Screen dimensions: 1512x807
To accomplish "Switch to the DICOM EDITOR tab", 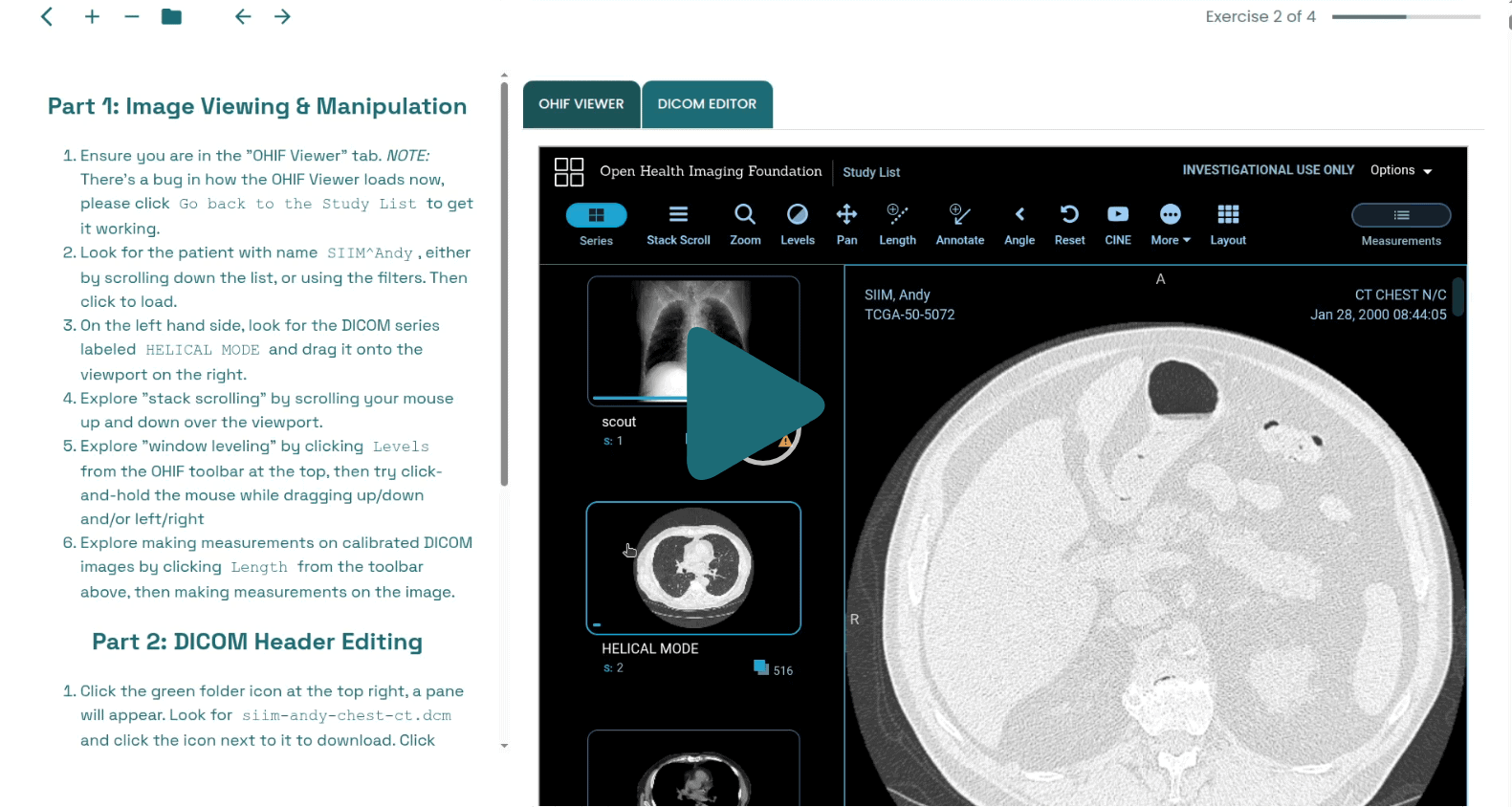I will tap(707, 104).
